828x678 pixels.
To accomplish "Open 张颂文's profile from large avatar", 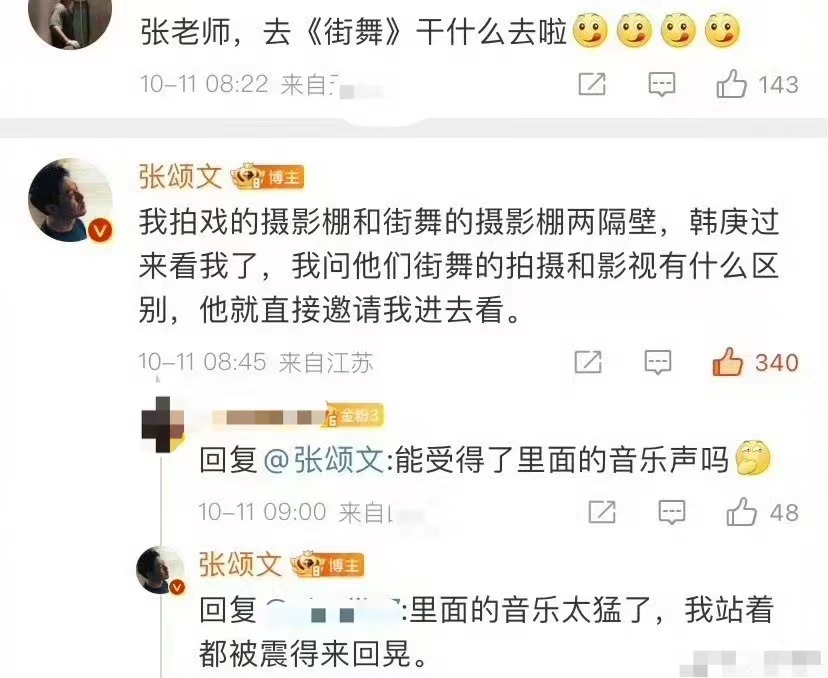I will click(x=70, y=200).
